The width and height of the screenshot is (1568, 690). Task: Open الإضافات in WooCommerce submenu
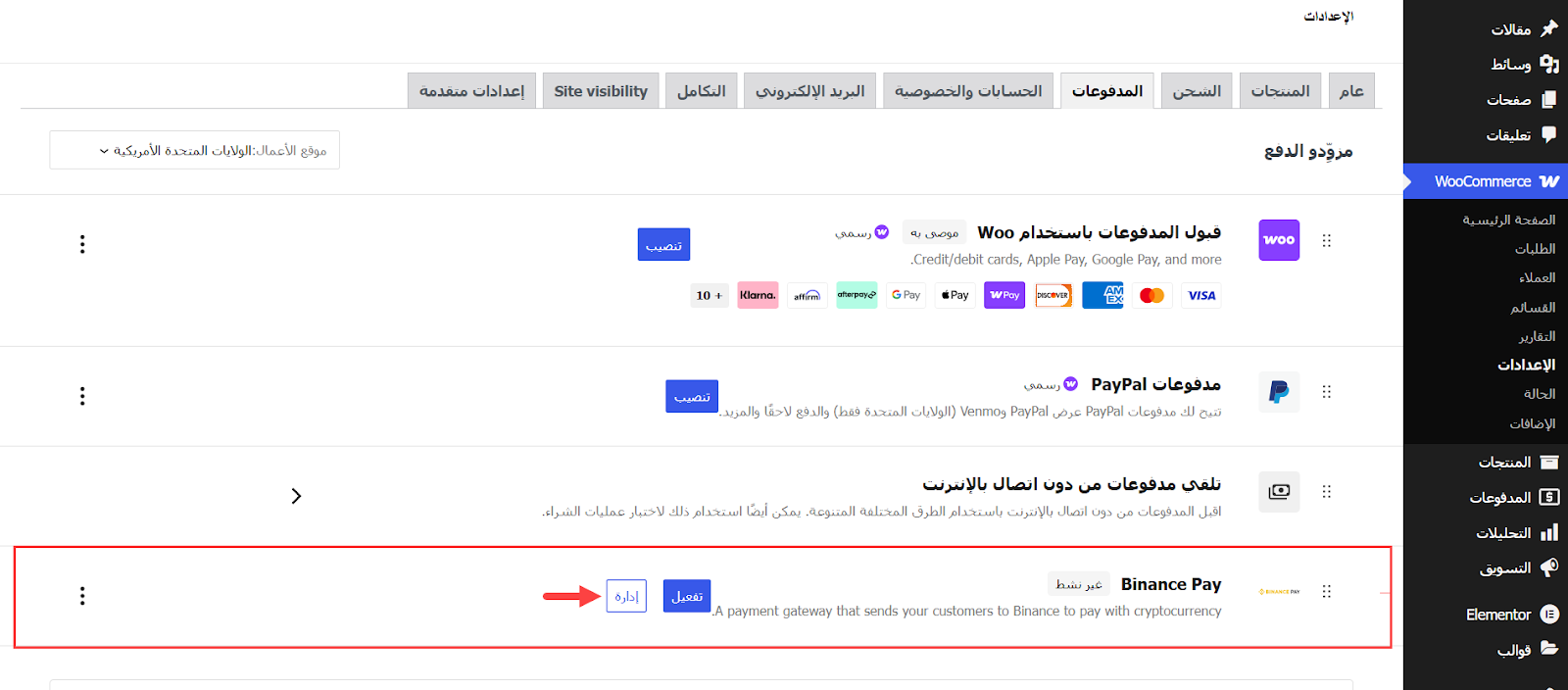[1533, 423]
